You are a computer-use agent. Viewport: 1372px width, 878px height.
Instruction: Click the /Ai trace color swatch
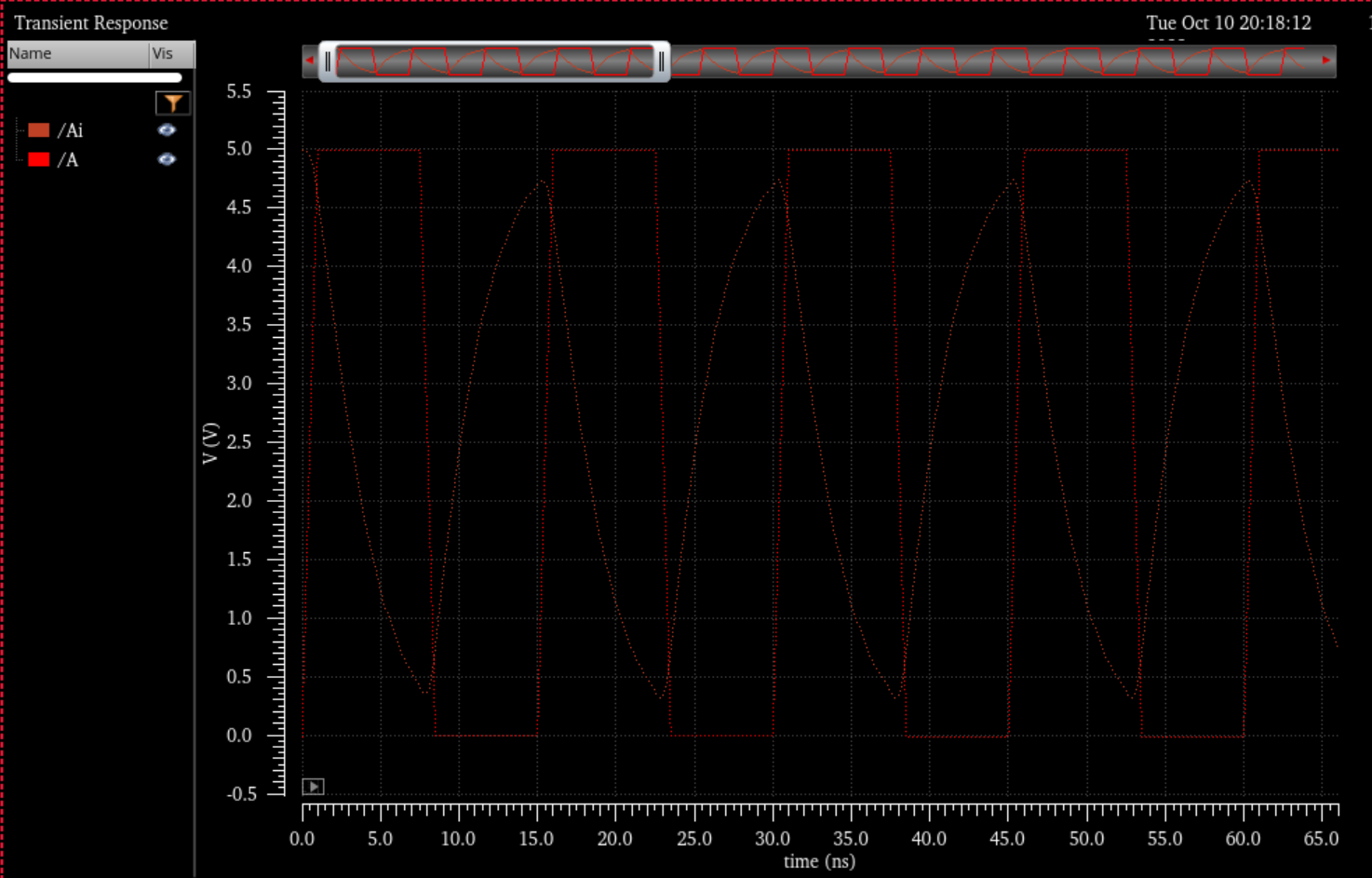coord(39,130)
